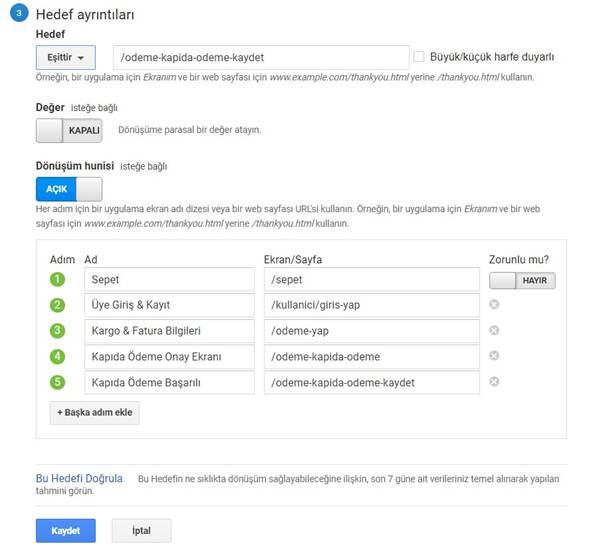
Task: Delete the Kargo & Fatura Bilgileri step
Action: [x=494, y=330]
